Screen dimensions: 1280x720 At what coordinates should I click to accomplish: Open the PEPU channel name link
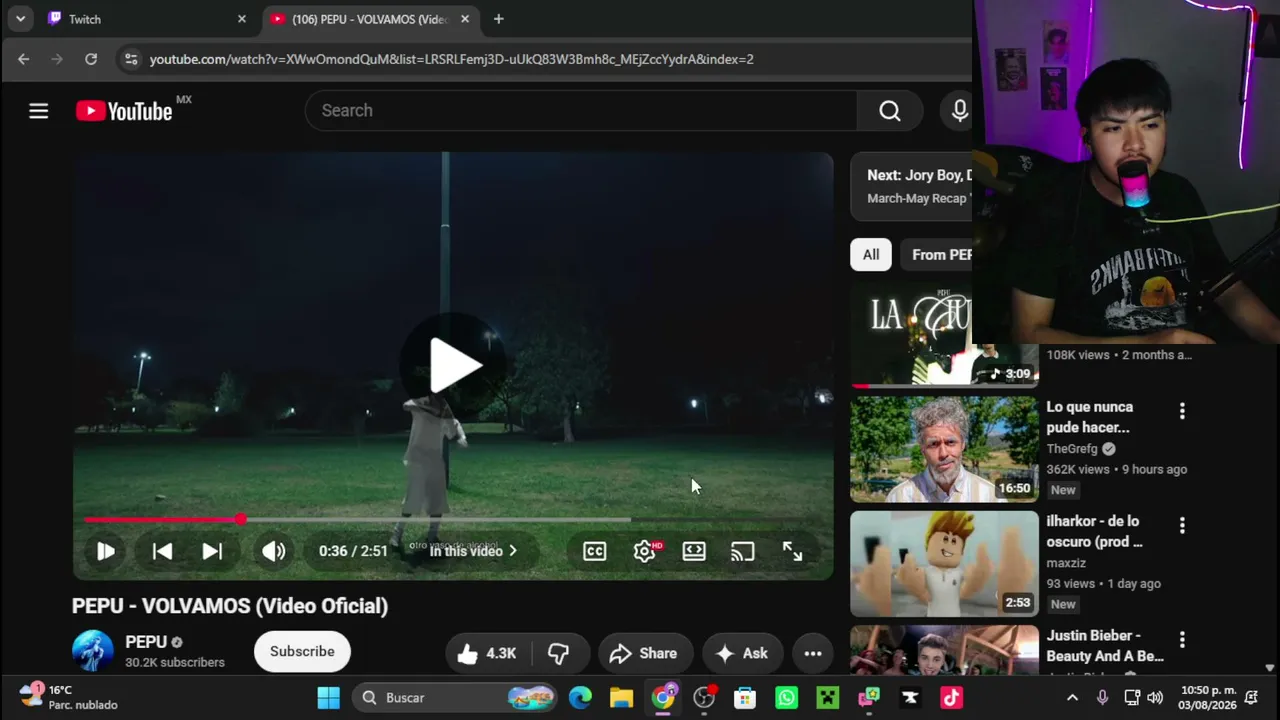tap(146, 642)
